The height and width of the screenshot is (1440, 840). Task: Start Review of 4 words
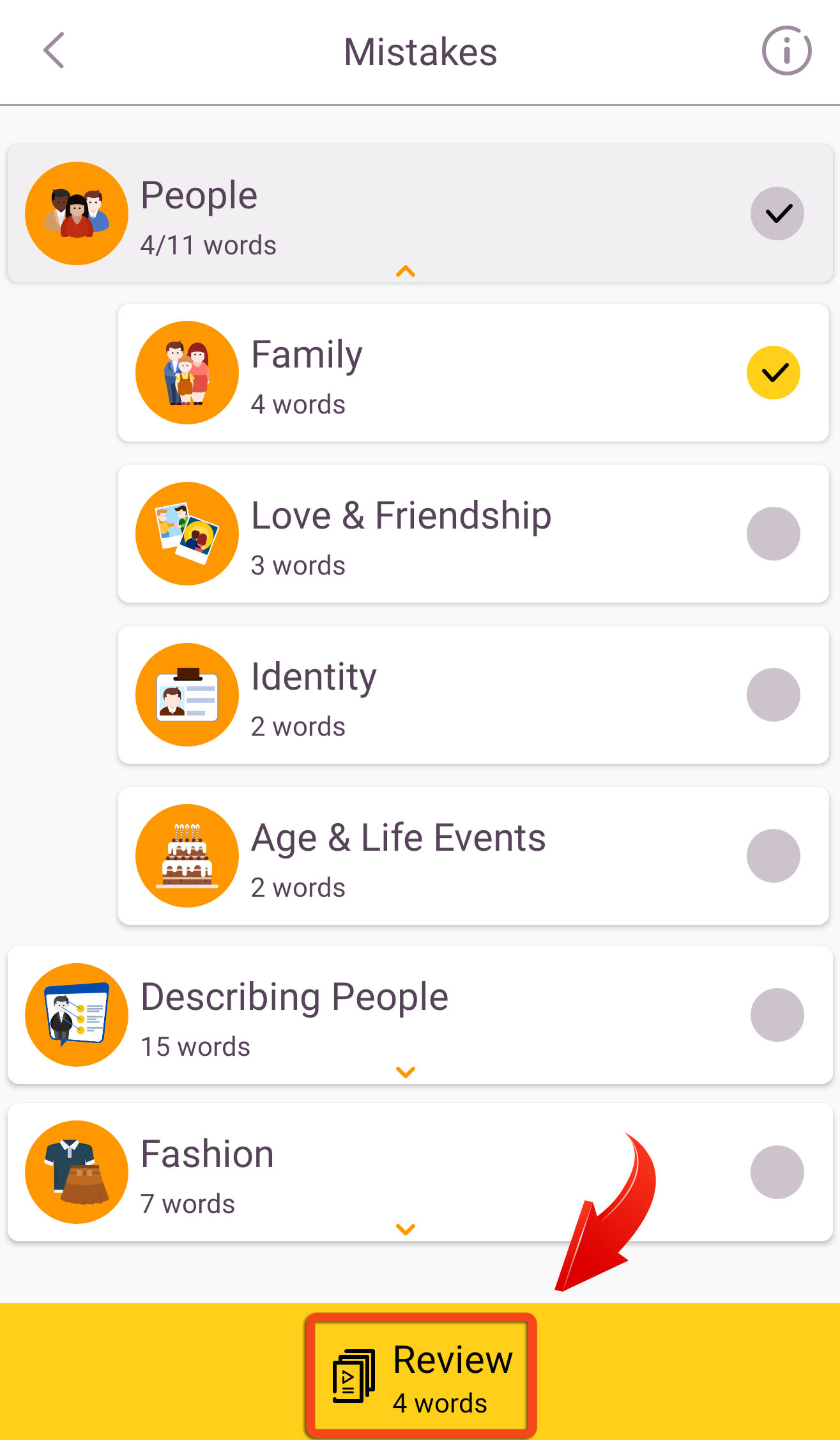click(421, 1376)
